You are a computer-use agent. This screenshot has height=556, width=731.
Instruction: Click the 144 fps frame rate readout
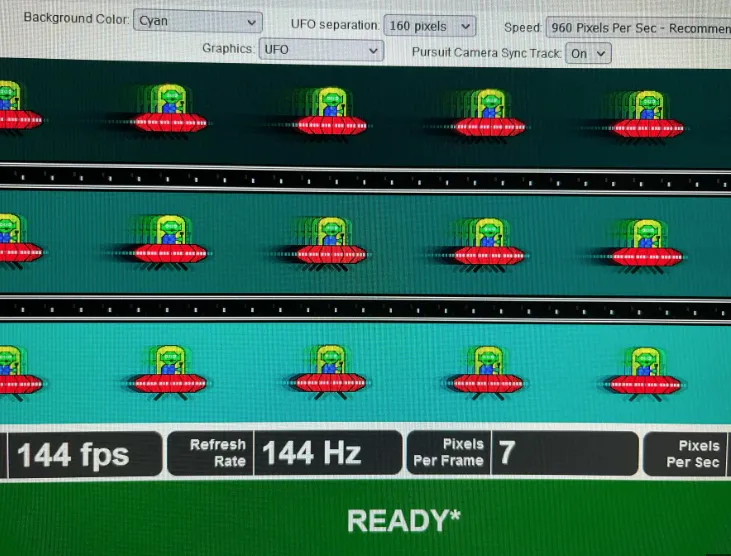point(73,455)
